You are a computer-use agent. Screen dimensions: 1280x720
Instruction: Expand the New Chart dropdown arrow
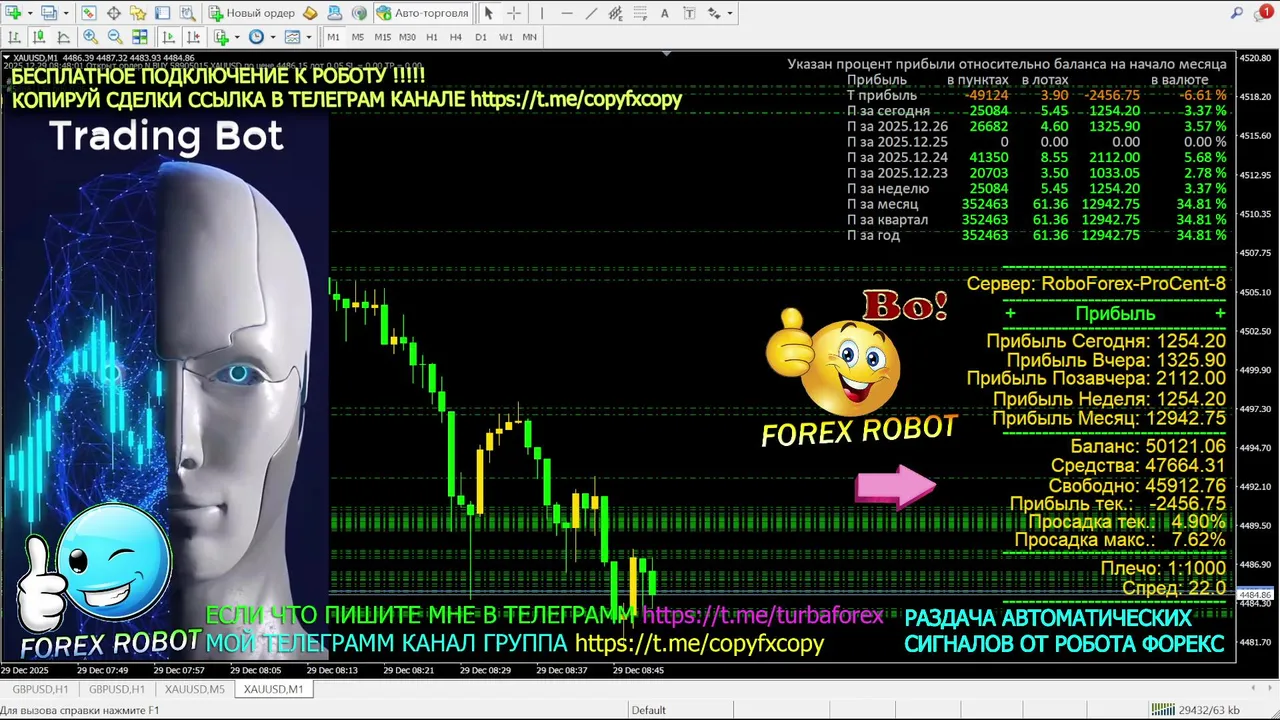pos(30,13)
